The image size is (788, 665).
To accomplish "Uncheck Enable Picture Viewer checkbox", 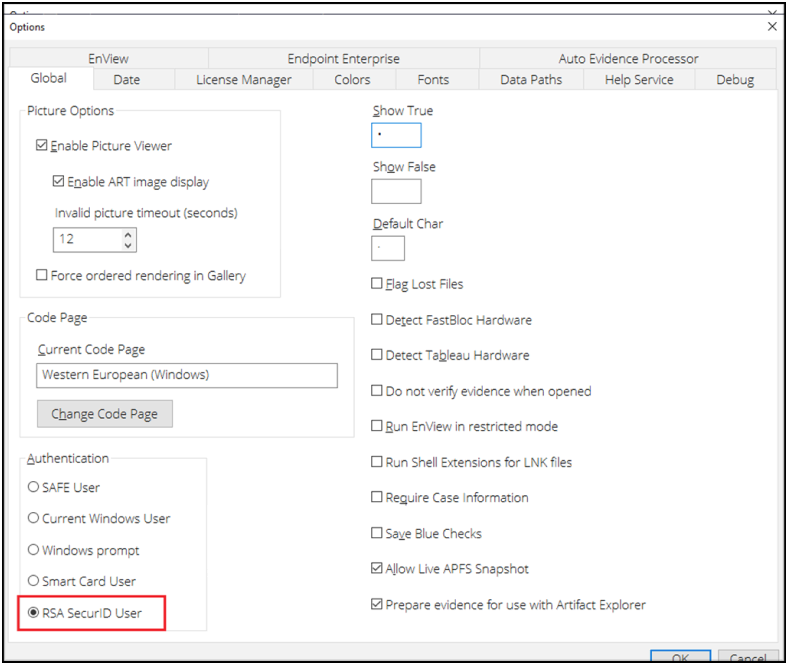I will click(x=42, y=146).
